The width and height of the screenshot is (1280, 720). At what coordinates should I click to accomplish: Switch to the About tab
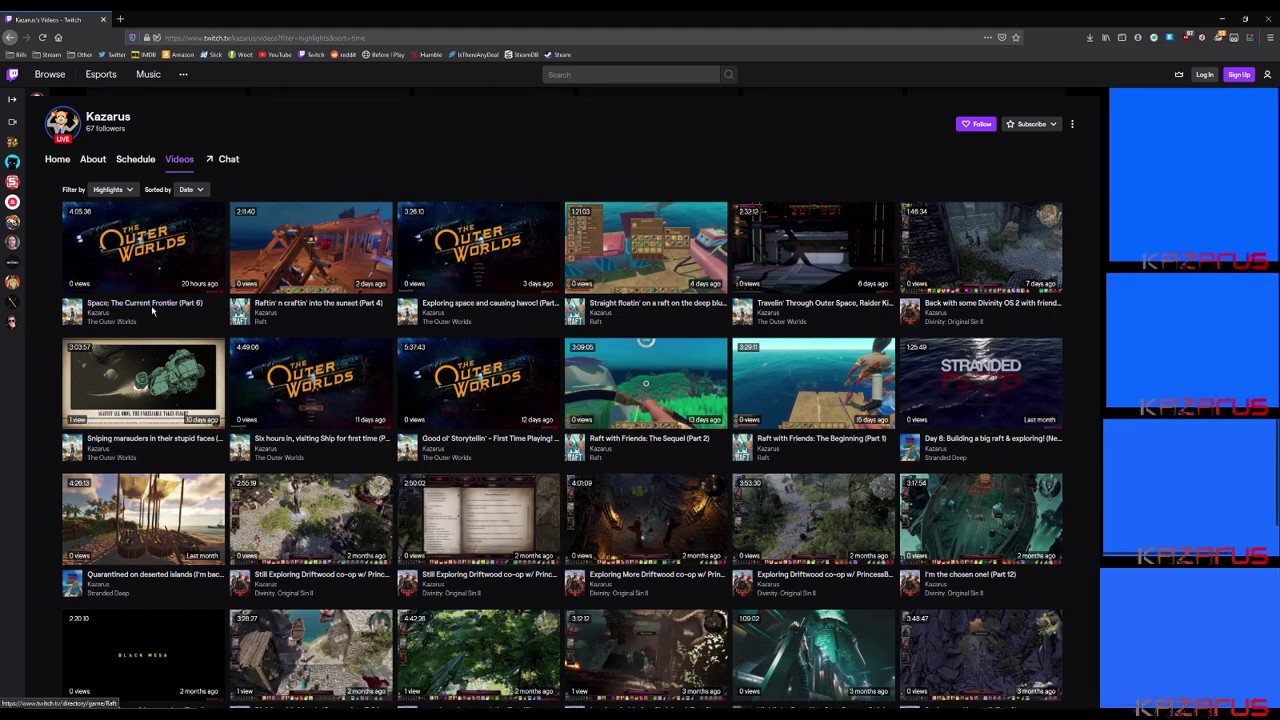tap(93, 159)
